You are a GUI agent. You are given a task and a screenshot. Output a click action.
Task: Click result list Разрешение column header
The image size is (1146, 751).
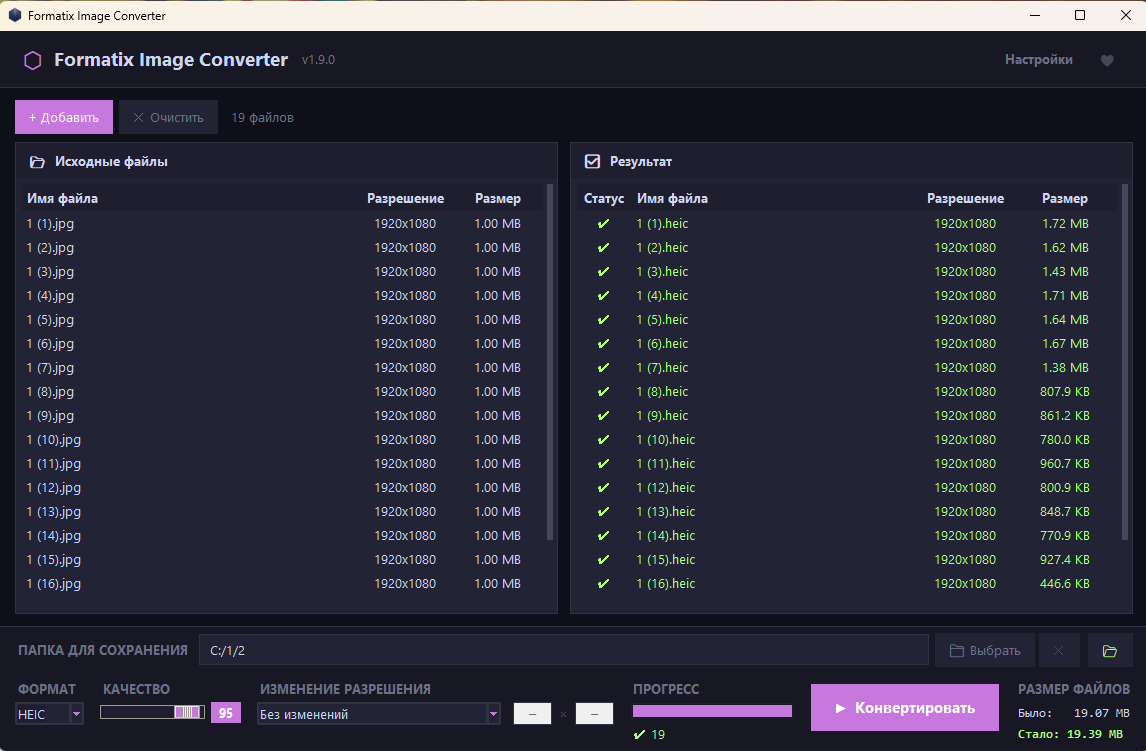(x=965, y=198)
